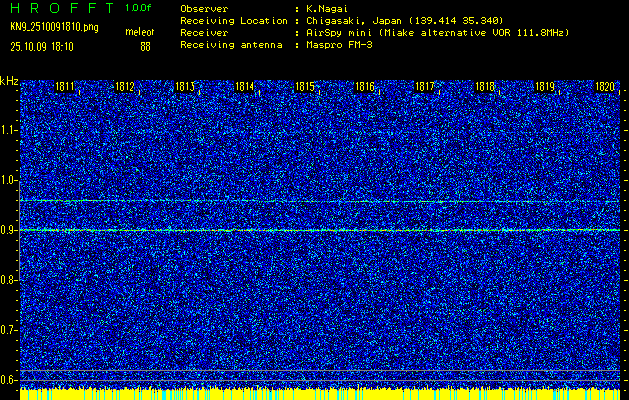Viewport: 629px width, 400px height.
Task: Select the 1815 time marker
Action: pos(305,88)
